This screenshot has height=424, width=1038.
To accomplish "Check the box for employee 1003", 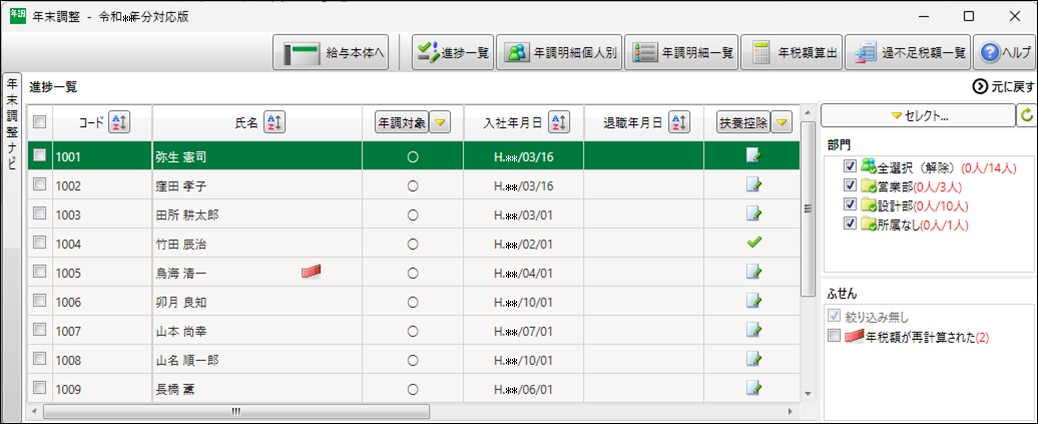I will (39, 213).
